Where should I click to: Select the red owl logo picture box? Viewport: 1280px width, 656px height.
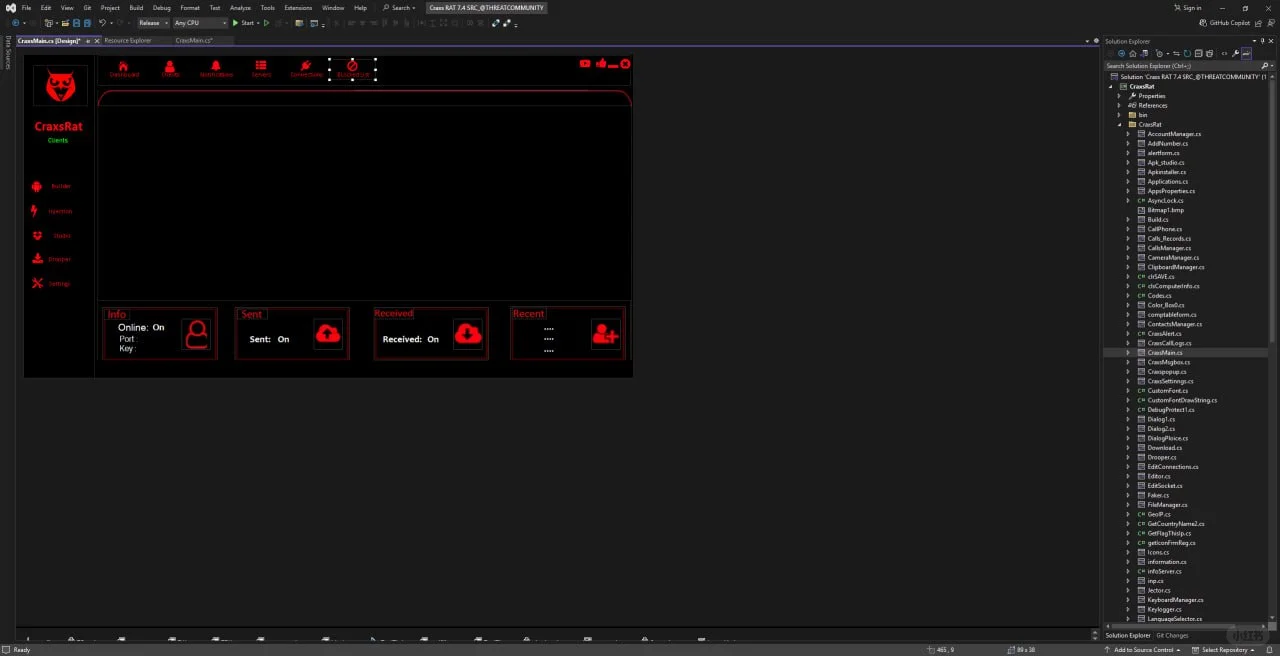60,86
